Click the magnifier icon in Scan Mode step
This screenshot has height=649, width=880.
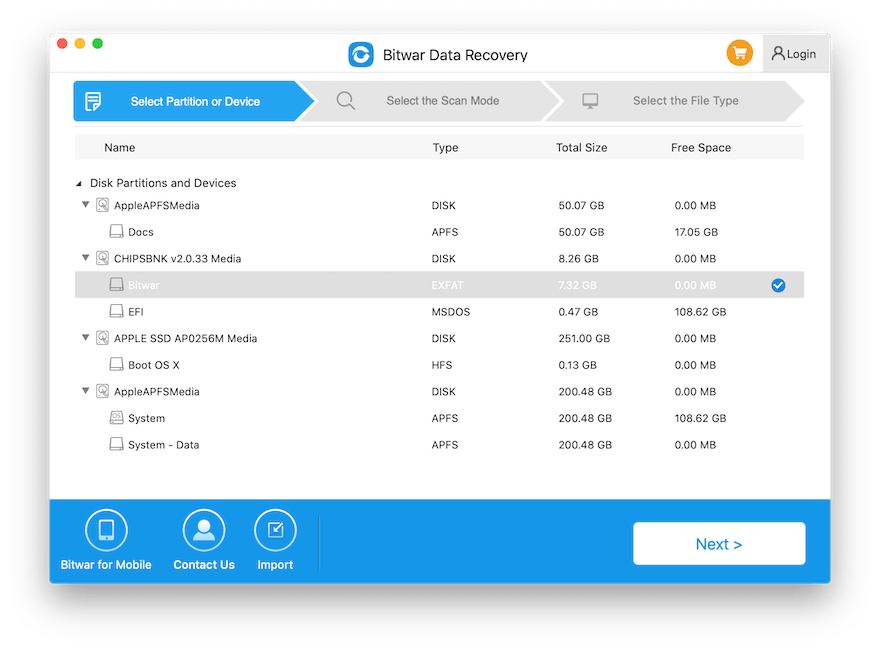[346, 101]
